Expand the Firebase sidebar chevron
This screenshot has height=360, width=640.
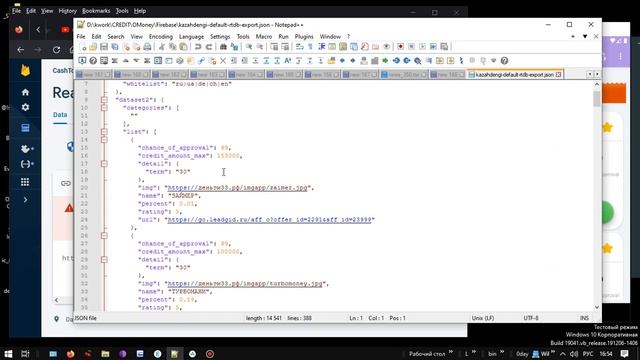click(25, 200)
